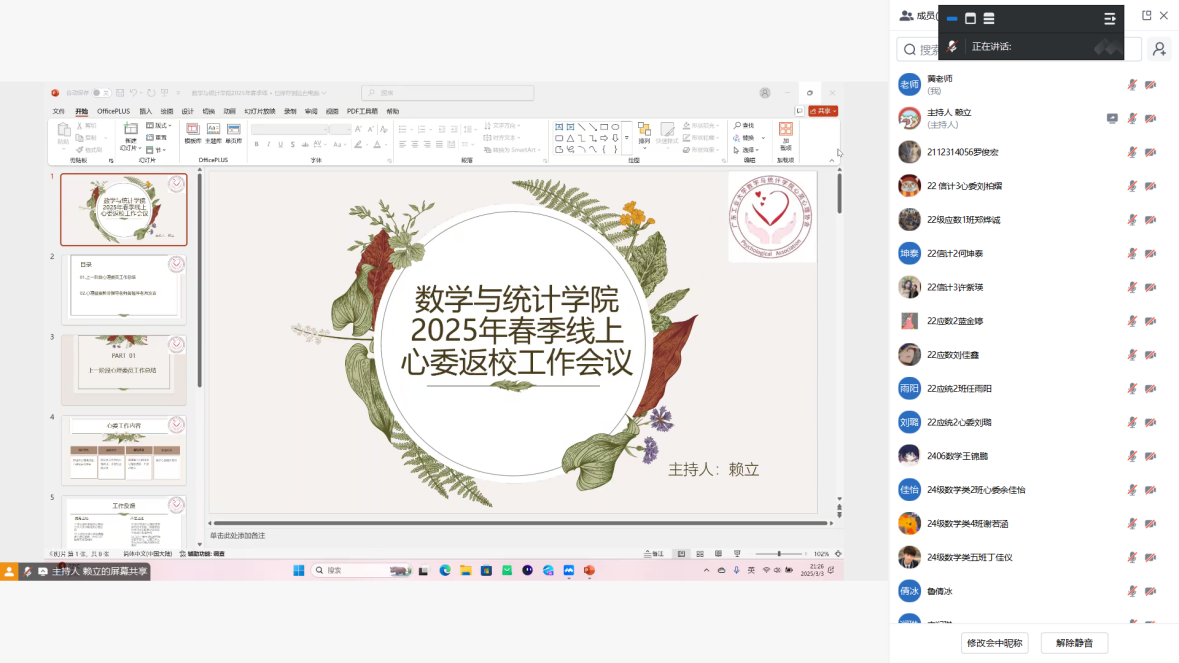Click the screen sharing icon beside 主持人 赖立

pyautogui.click(x=1112, y=118)
